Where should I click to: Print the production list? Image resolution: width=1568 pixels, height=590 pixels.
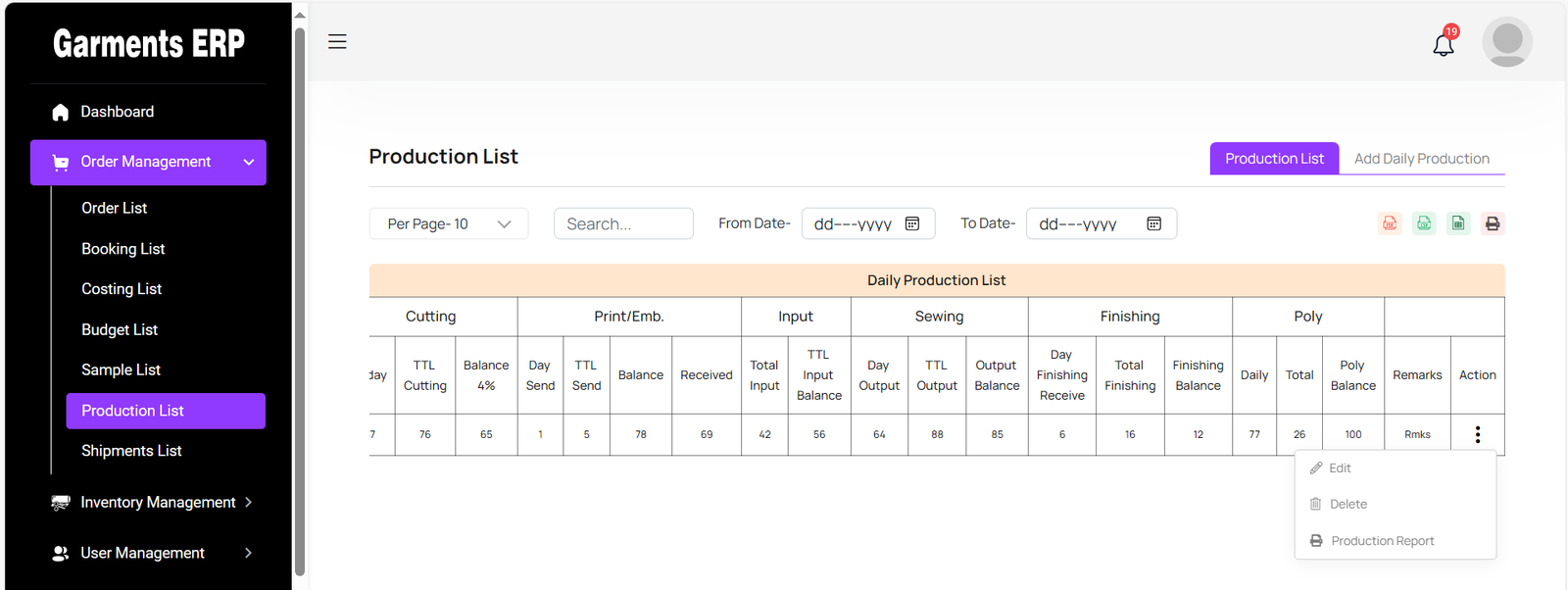click(x=1493, y=223)
